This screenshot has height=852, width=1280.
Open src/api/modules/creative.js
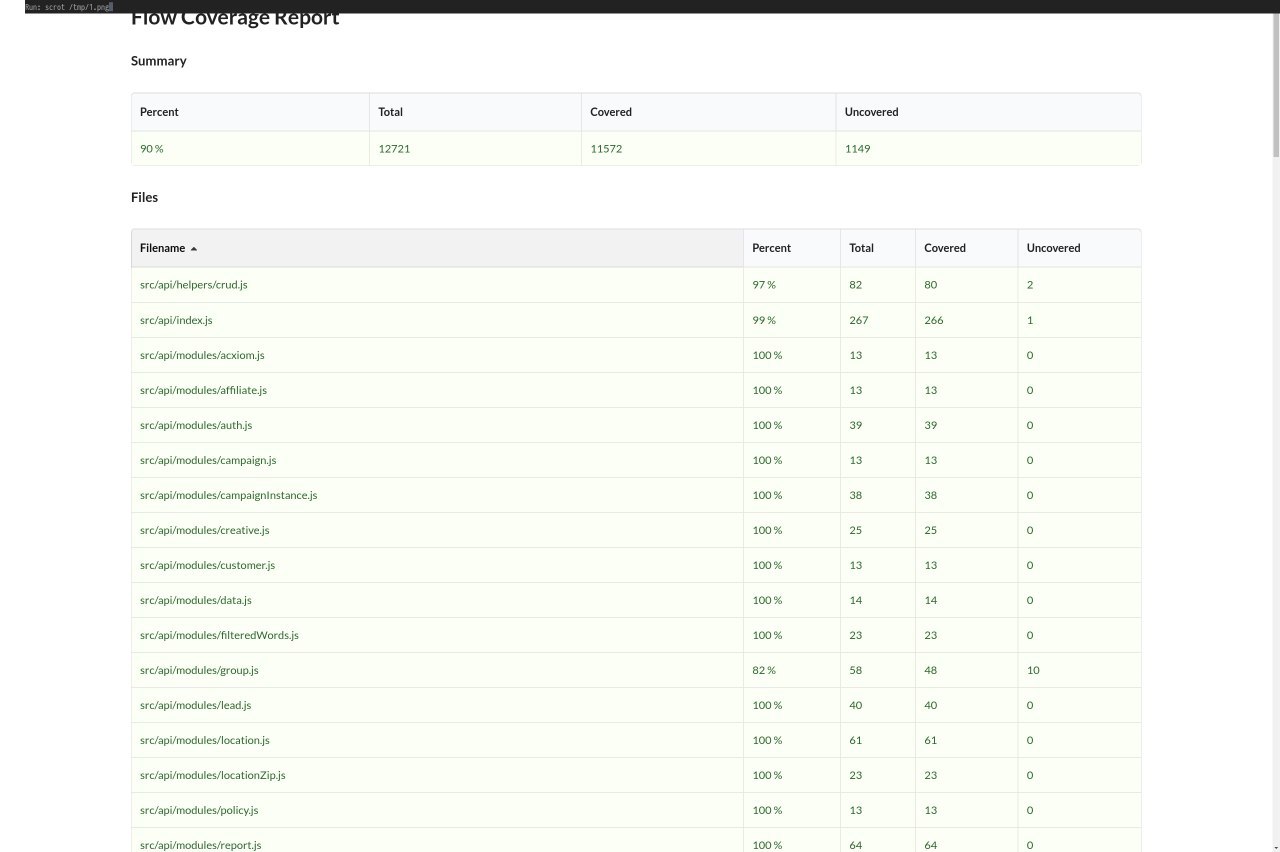coord(205,530)
